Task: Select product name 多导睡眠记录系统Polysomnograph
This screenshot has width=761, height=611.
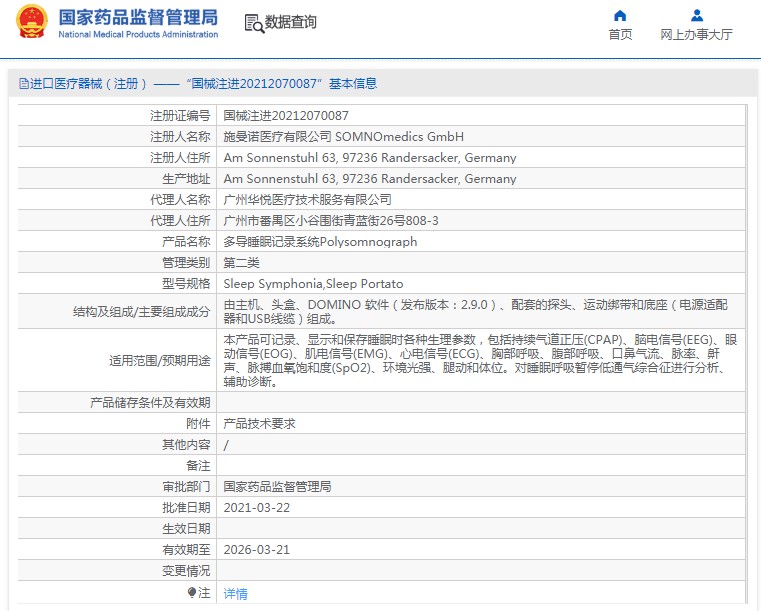Action: 320,242
